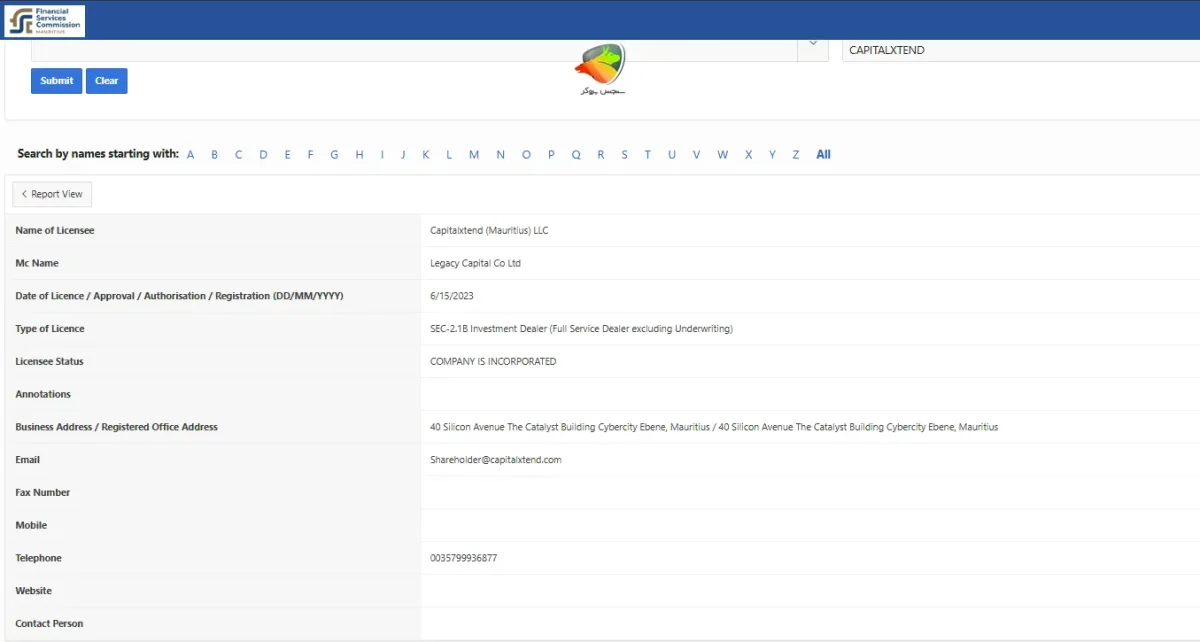Filter names starting with V

pos(696,154)
